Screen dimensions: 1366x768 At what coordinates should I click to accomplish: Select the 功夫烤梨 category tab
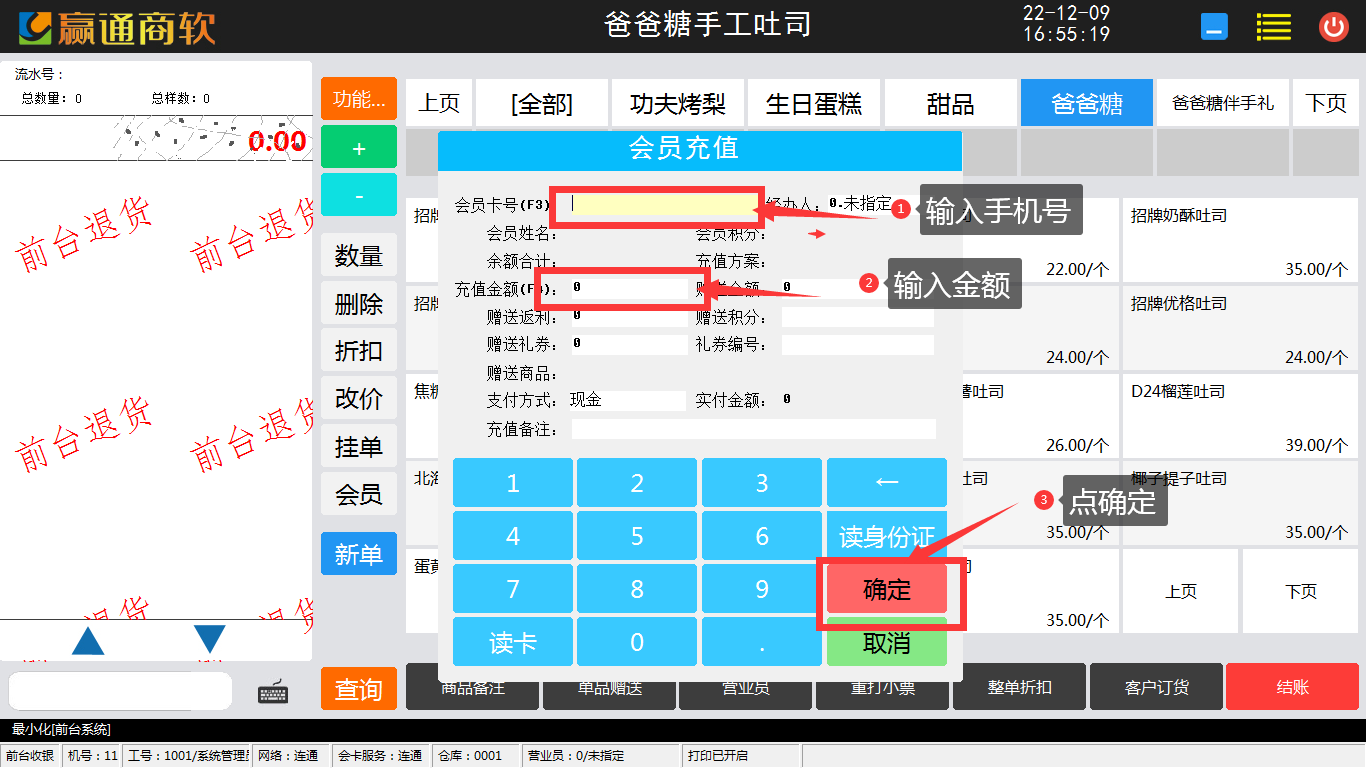tap(678, 103)
